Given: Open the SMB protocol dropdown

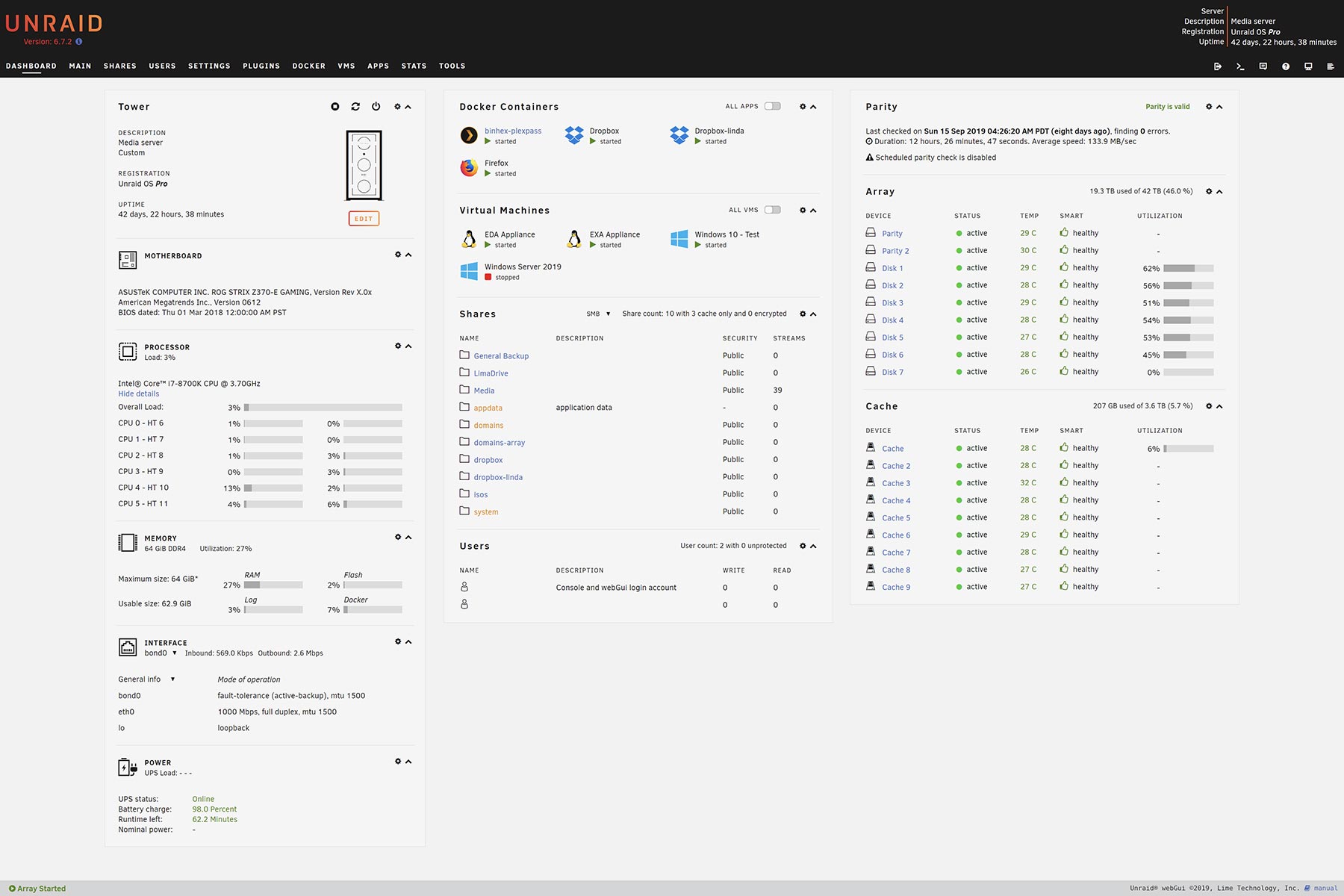Looking at the screenshot, I should (599, 314).
